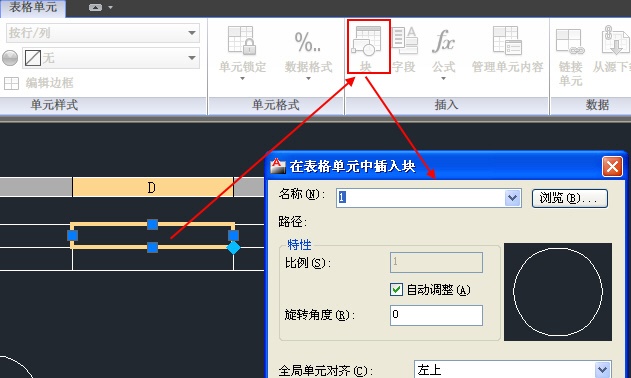Click the 插入 panel title
This screenshot has width=631, height=378.
point(446,105)
